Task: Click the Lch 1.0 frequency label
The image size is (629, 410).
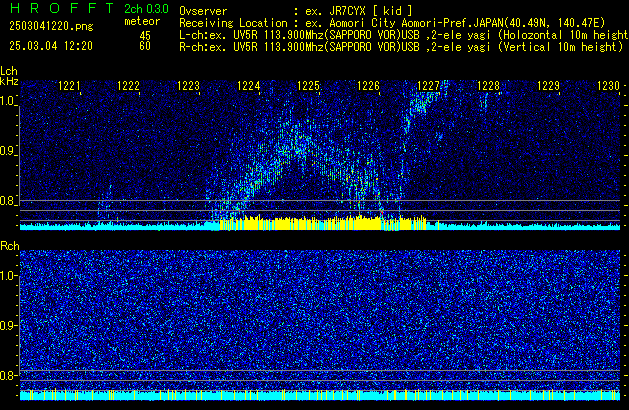Action: [8, 101]
